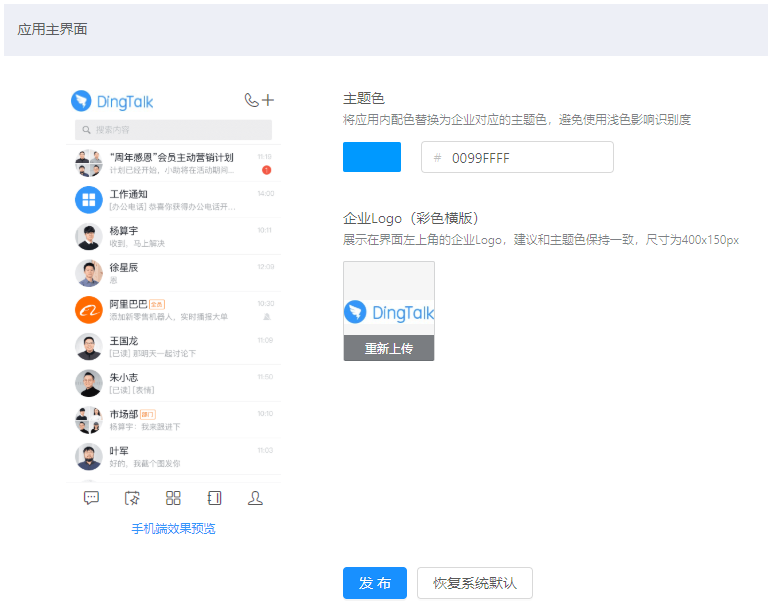This screenshot has height=610, width=772.
Task: Click 重新上传 to re-upload the logo
Action: 389,348
